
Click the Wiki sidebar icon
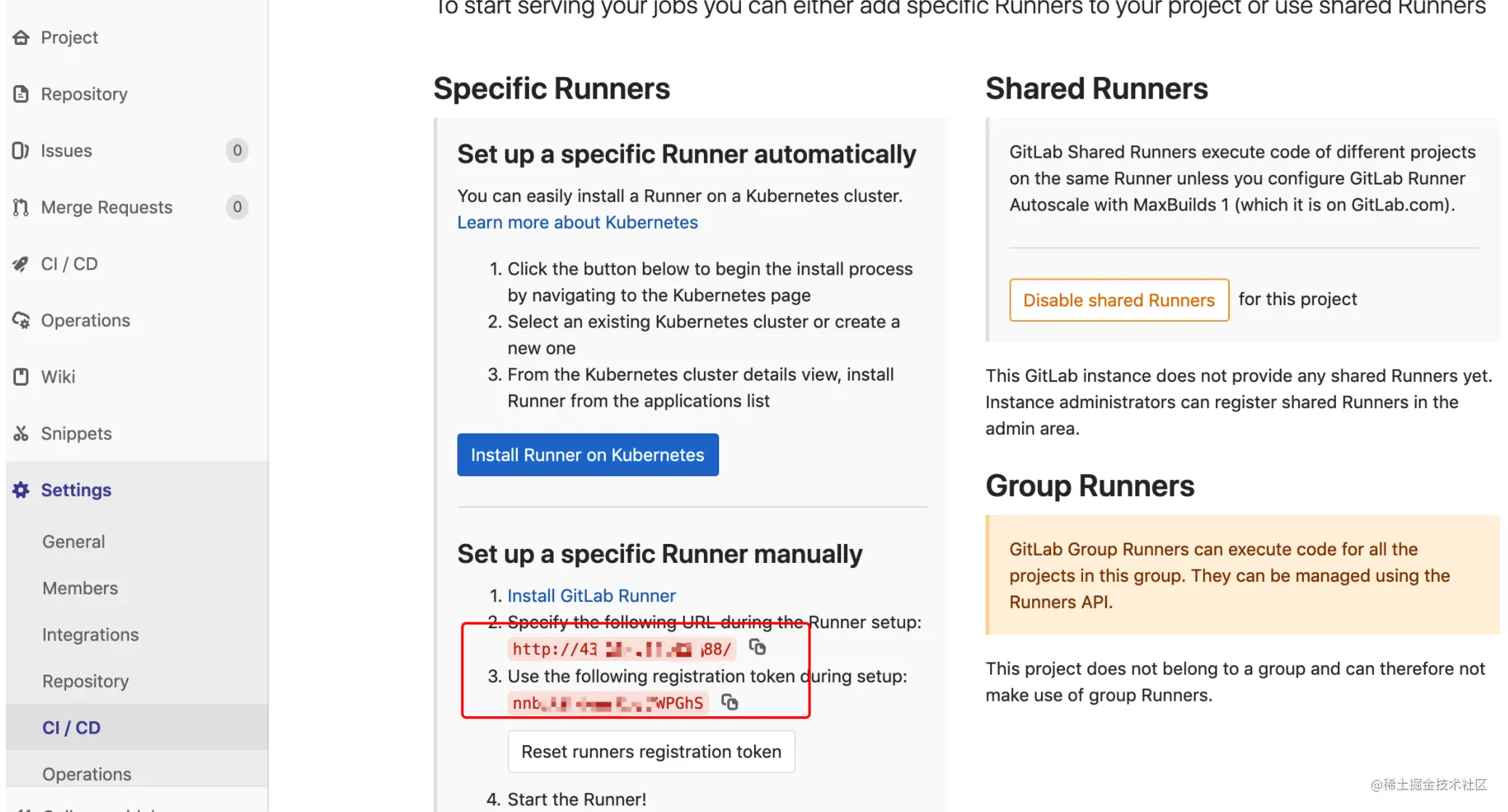tap(21, 376)
